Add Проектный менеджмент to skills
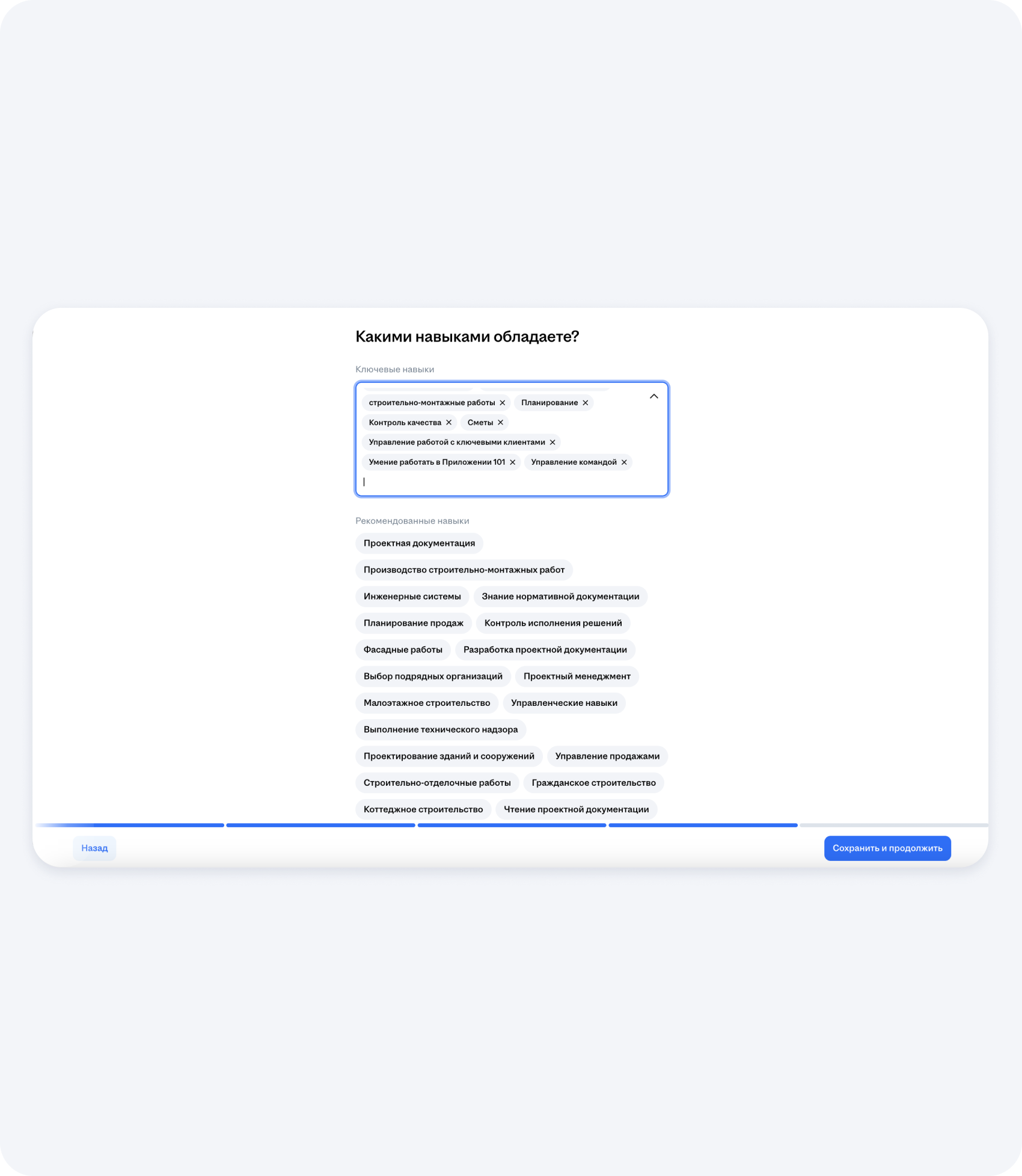Viewport: 1022px width, 1176px height. pos(577,676)
